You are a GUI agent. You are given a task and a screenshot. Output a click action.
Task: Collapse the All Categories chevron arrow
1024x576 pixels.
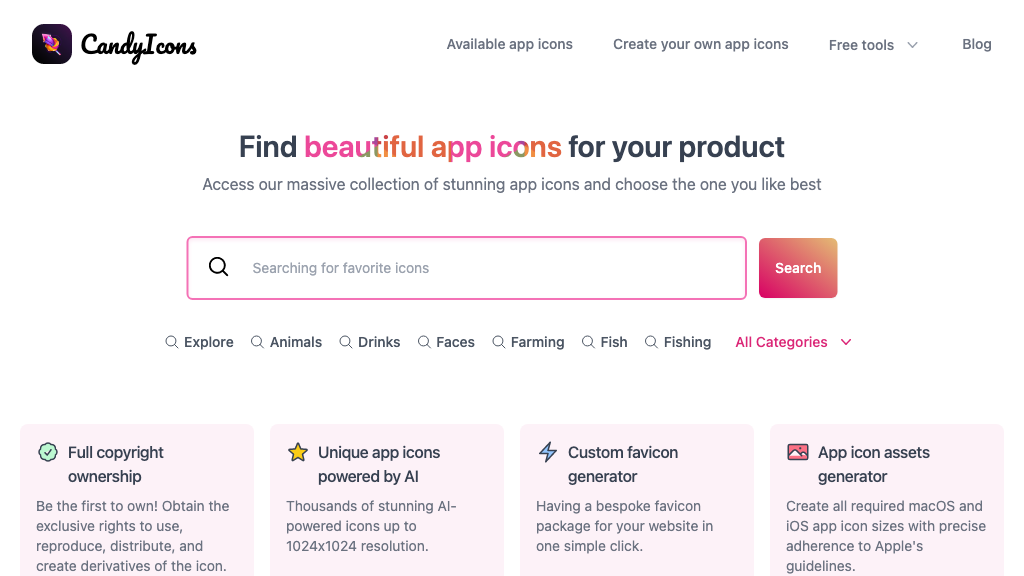pos(846,342)
